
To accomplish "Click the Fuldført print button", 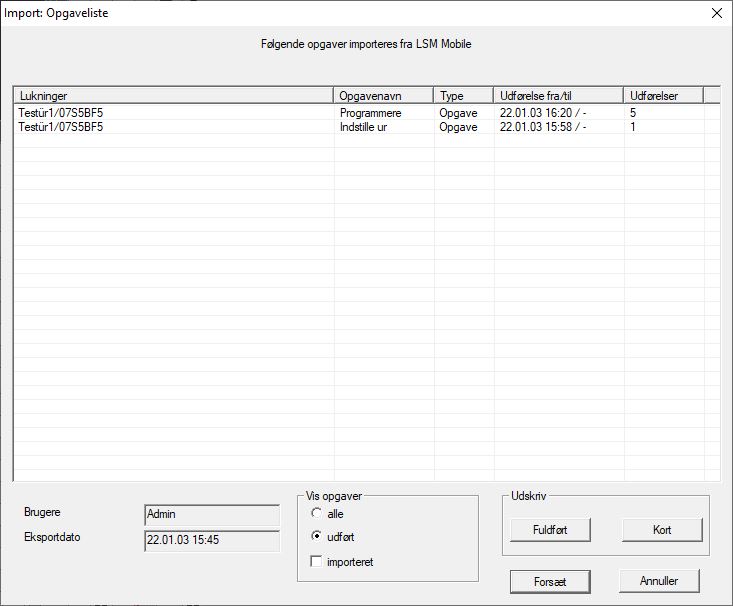I will tap(549, 529).
